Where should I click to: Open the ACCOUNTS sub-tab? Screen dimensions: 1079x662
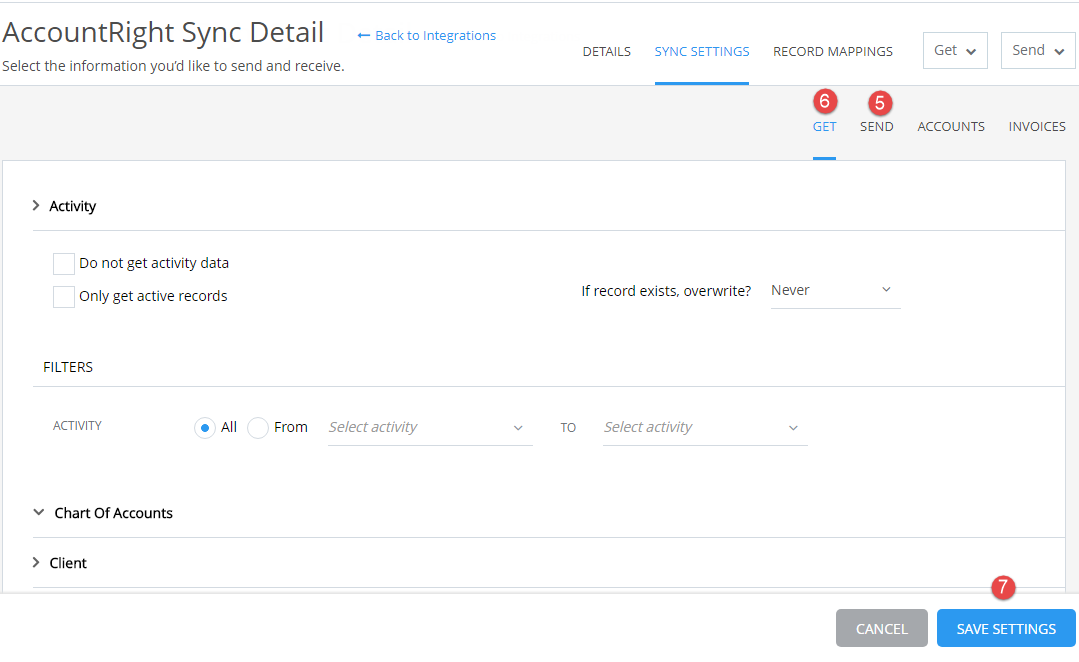[950, 127]
